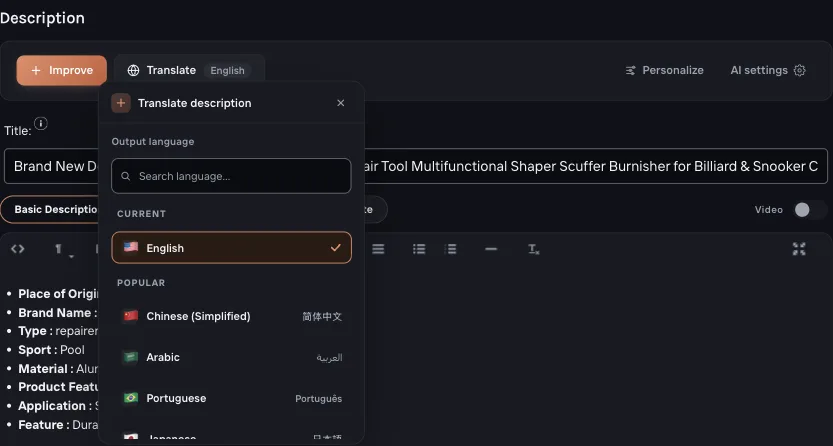Image resolution: width=833 pixels, height=446 pixels.
Task: Toggle the Video switch
Action: (809, 210)
